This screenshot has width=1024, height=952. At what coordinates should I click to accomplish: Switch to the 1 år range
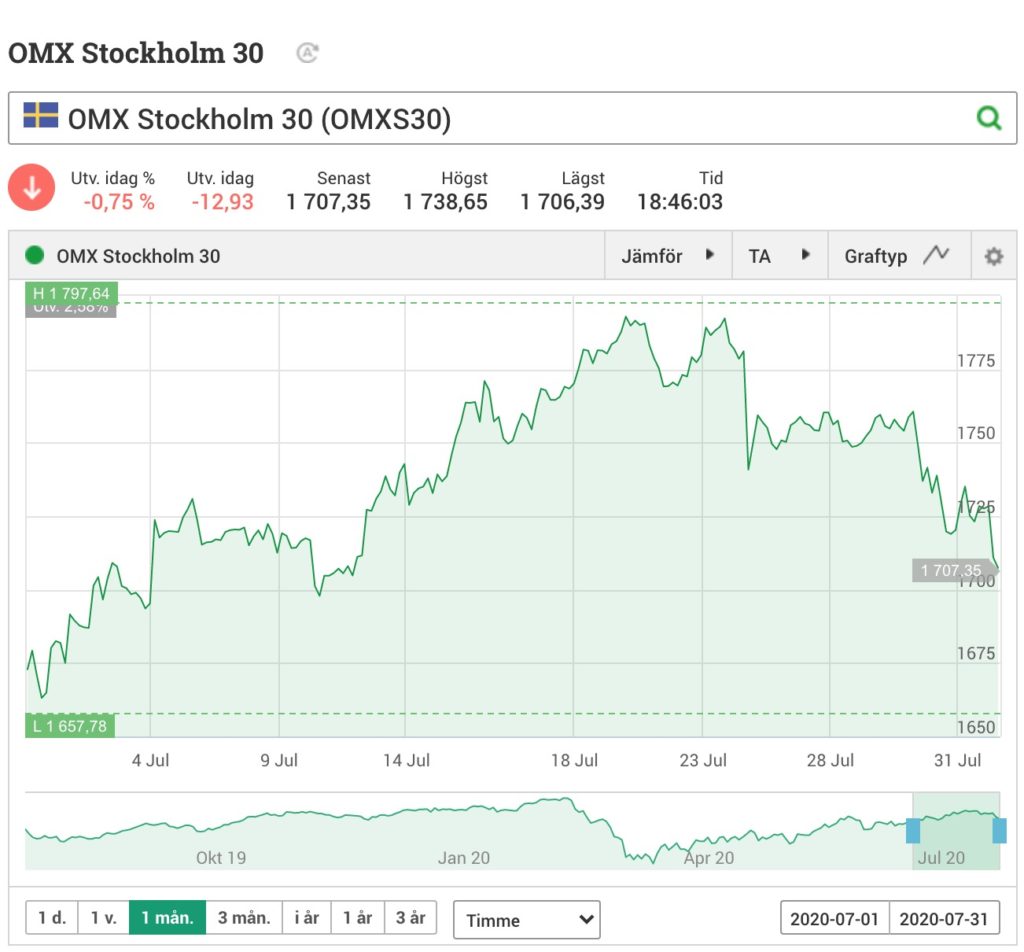pyautogui.click(x=358, y=917)
